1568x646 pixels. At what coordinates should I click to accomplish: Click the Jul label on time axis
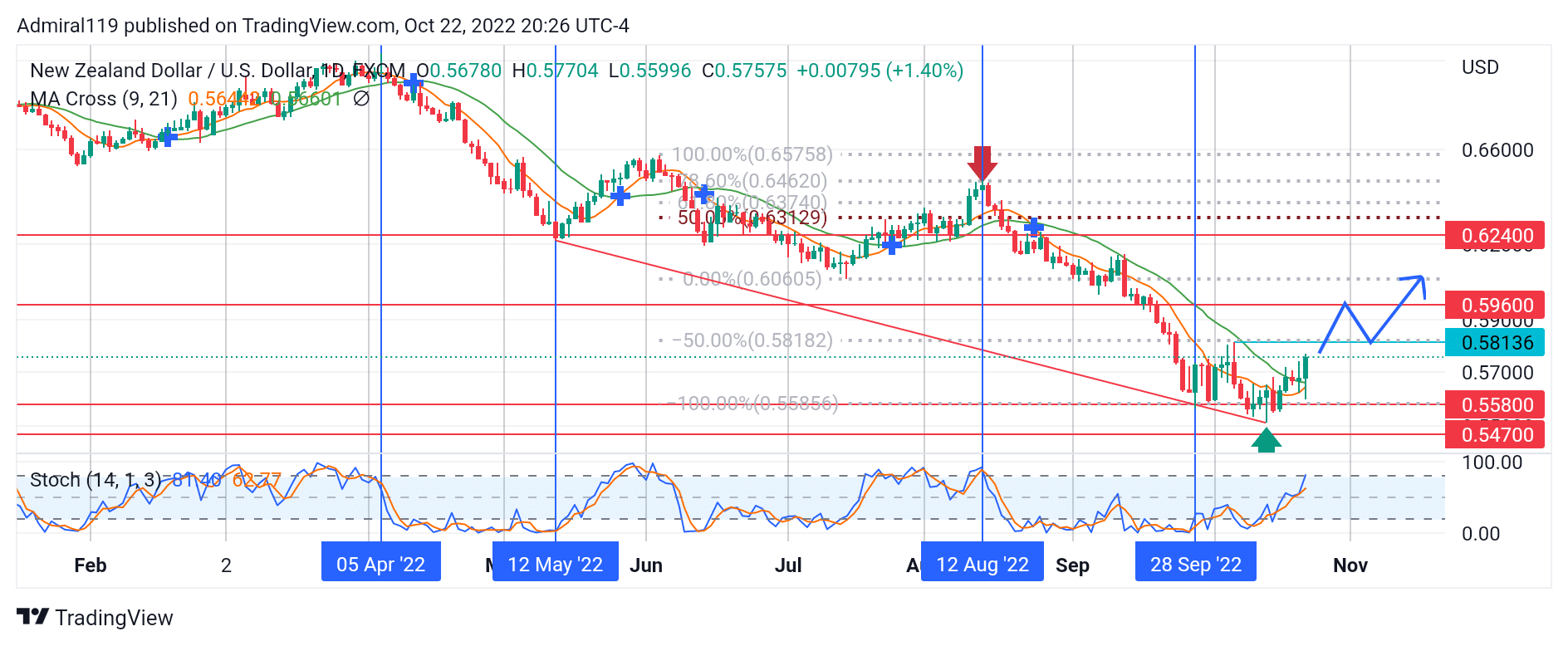pyautogui.click(x=788, y=565)
